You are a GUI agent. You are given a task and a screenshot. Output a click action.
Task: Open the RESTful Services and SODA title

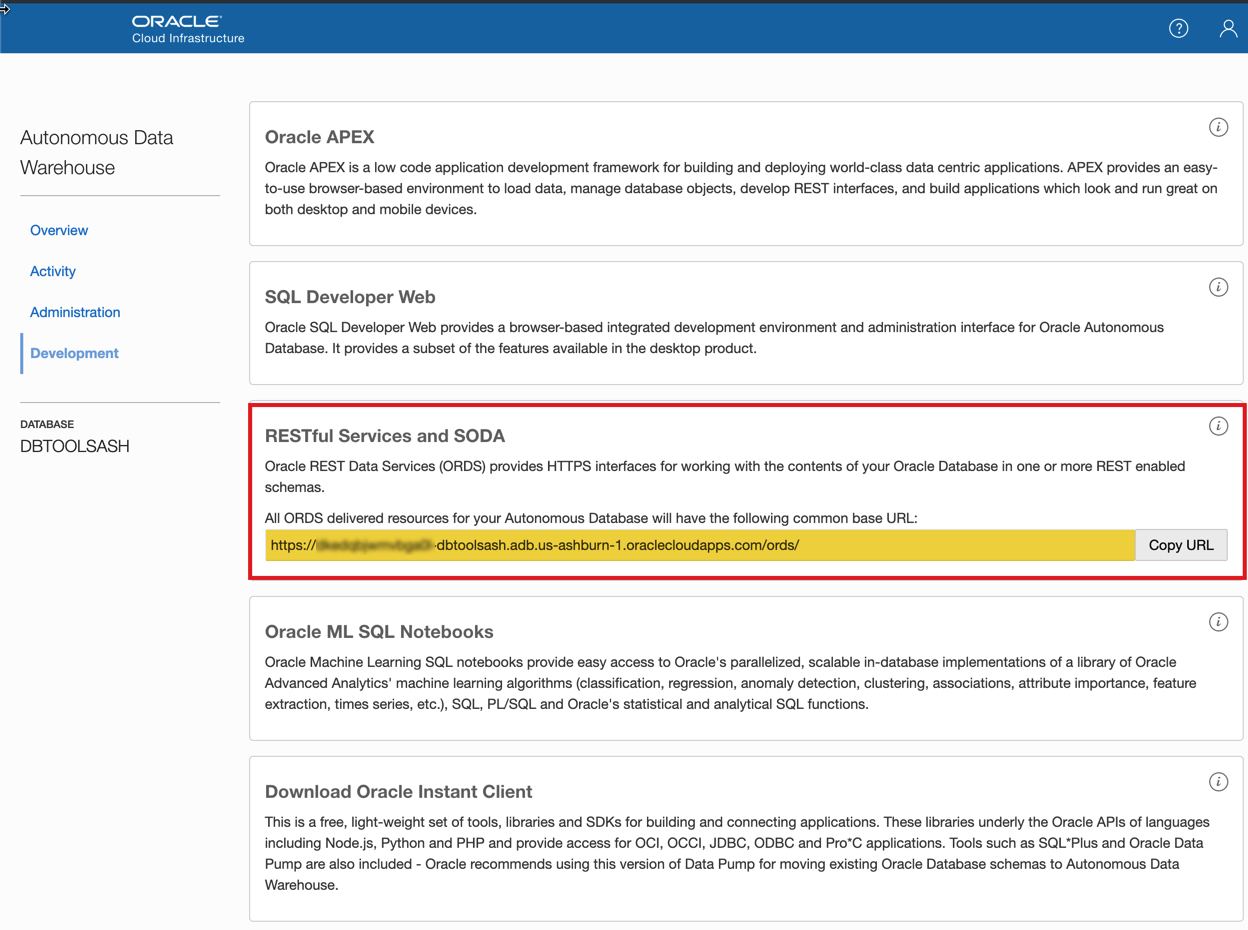click(x=385, y=436)
